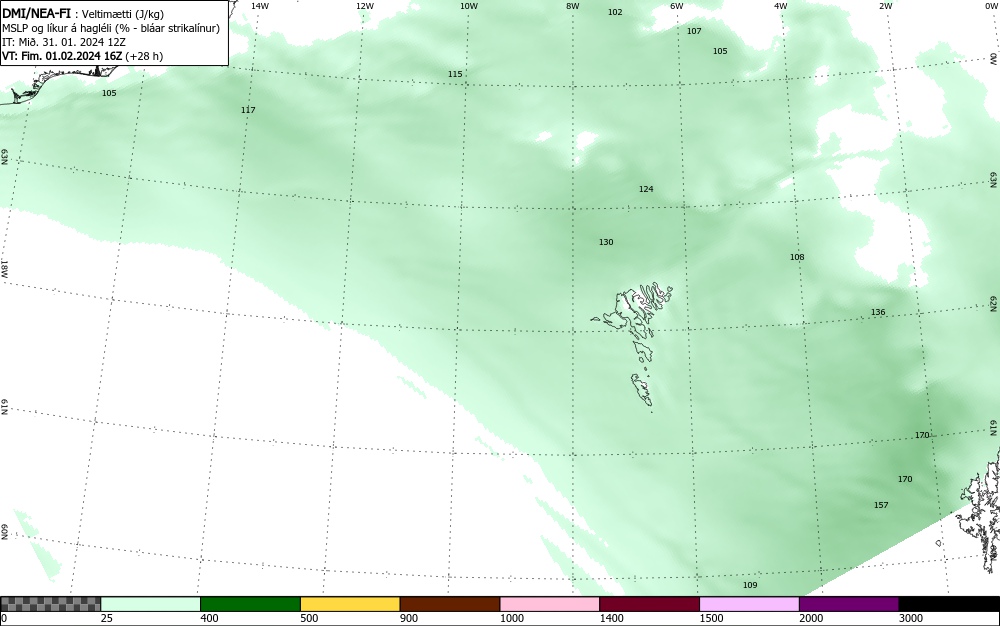Click the map value "130" north of the Faroes
The height and width of the screenshot is (626, 1000).
tap(606, 242)
